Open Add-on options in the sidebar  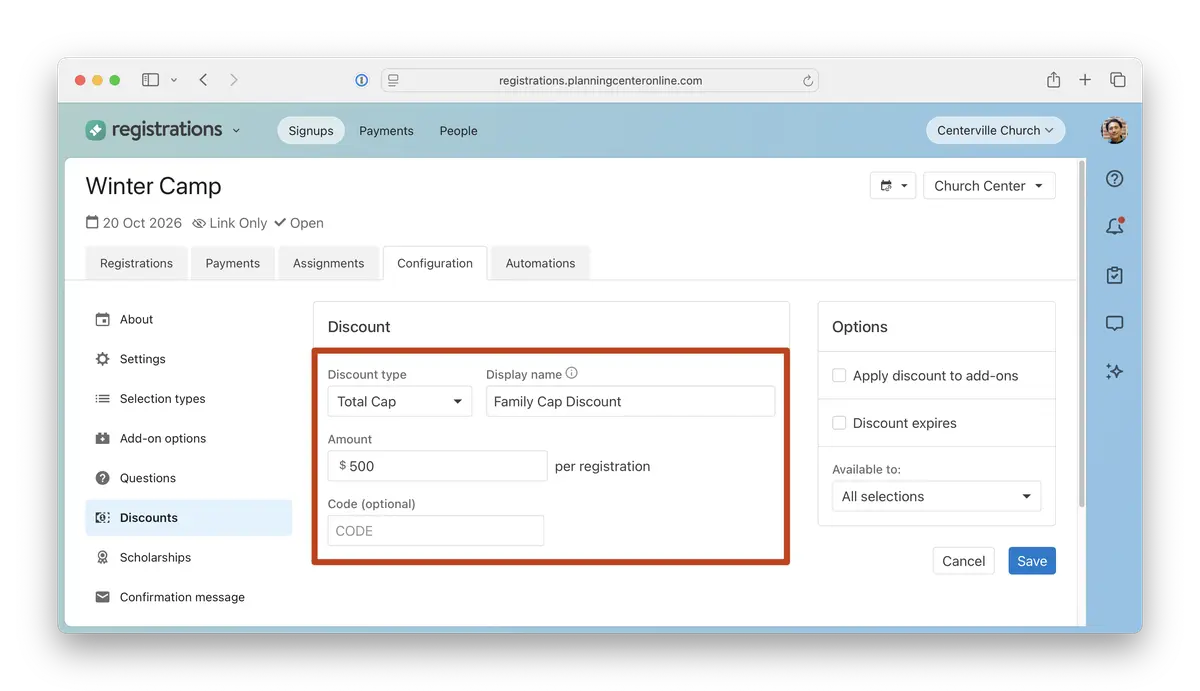(x=188, y=438)
